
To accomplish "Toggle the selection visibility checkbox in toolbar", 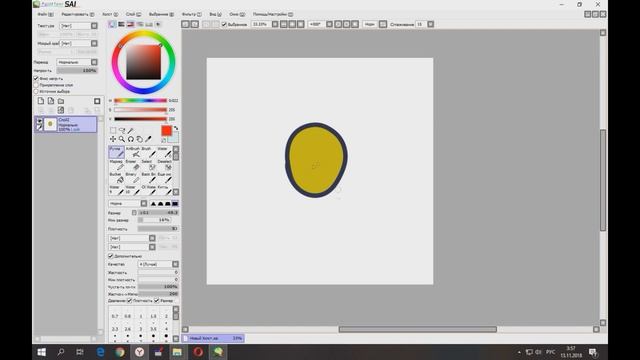I will [x=224, y=24].
